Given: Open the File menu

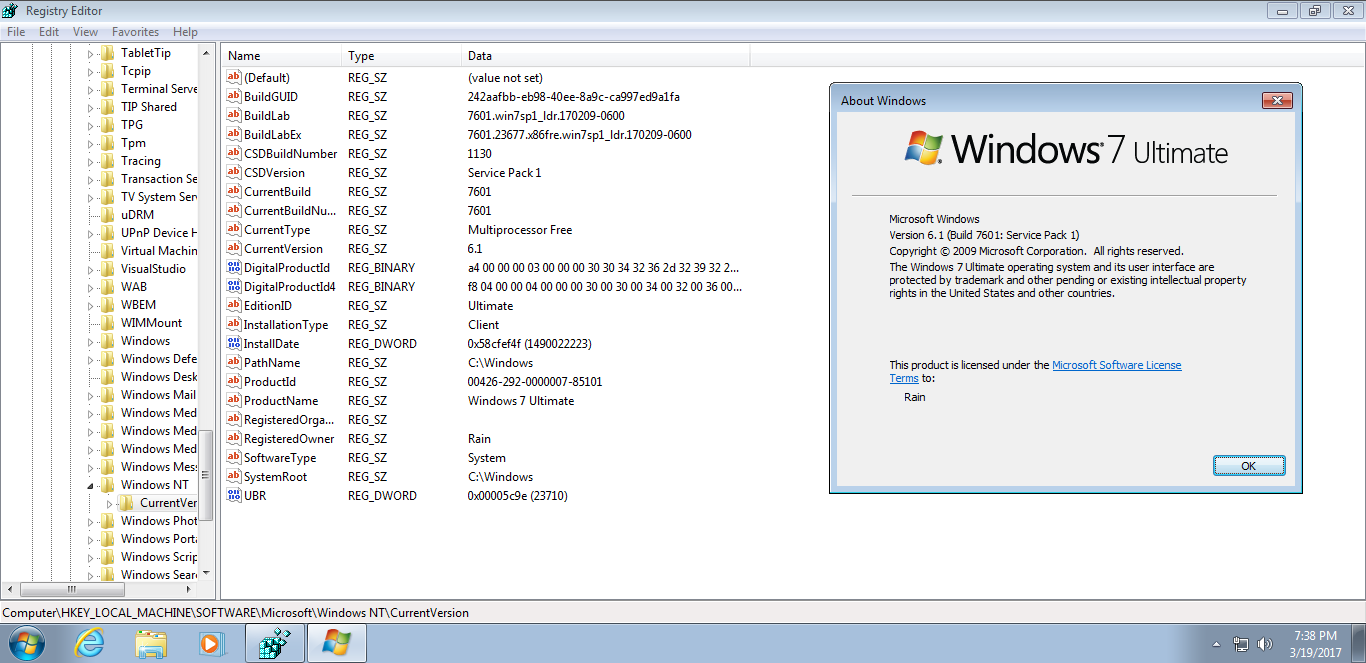Looking at the screenshot, I should click(x=16, y=32).
